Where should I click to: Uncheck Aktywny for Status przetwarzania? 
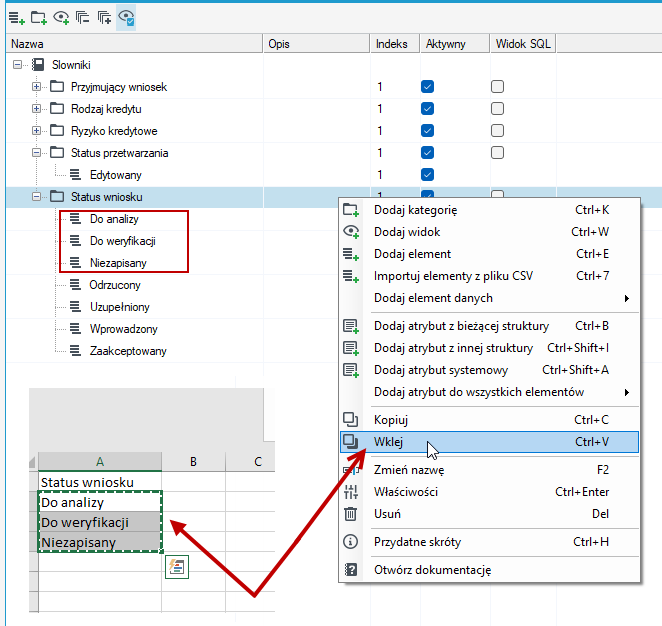[427, 152]
